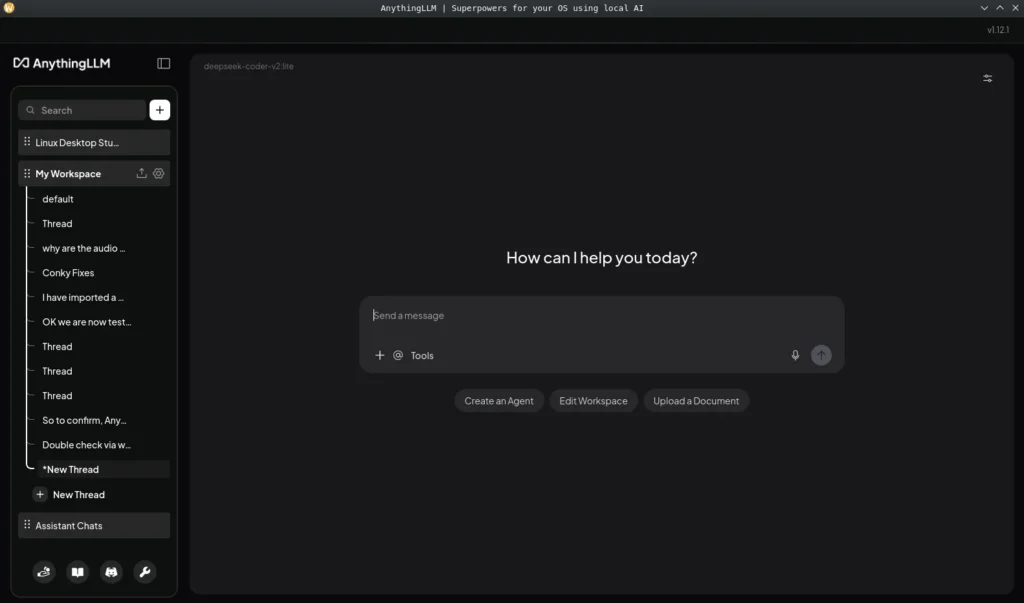The height and width of the screenshot is (603, 1024).
Task: Open the support hand icon in footer
Action: click(x=44, y=572)
